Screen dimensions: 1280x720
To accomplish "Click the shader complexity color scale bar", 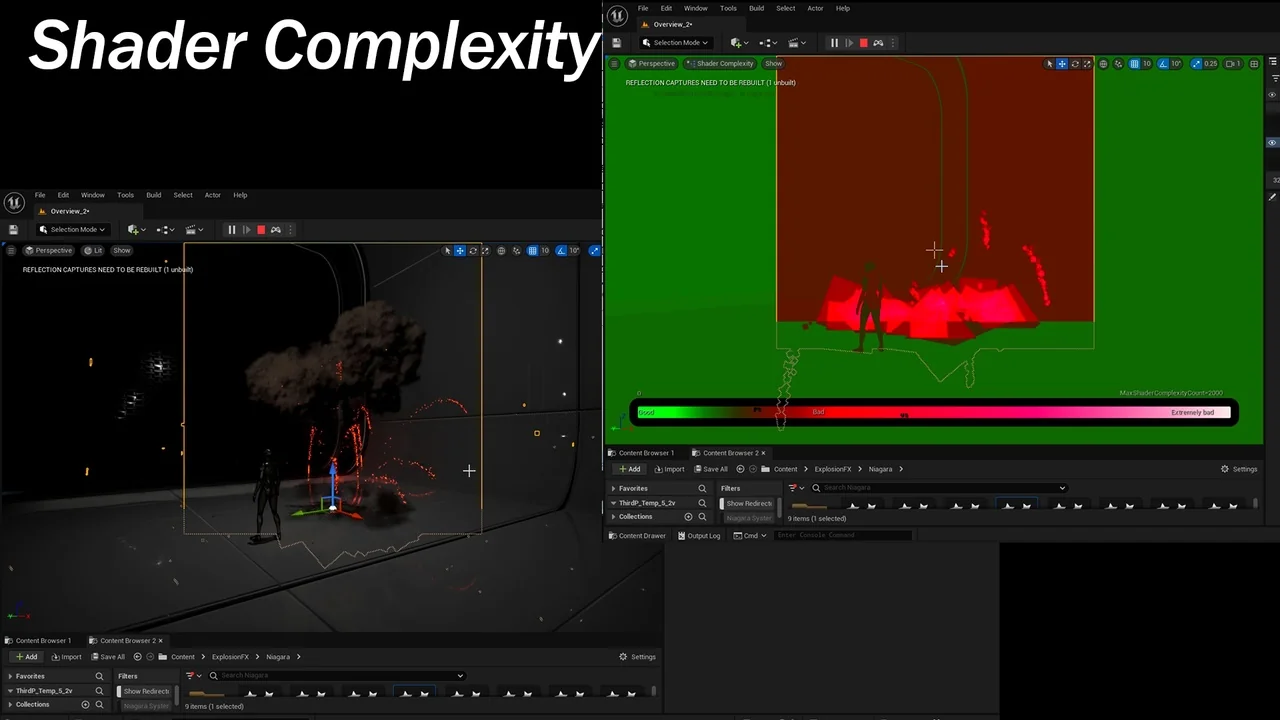I will tap(934, 412).
